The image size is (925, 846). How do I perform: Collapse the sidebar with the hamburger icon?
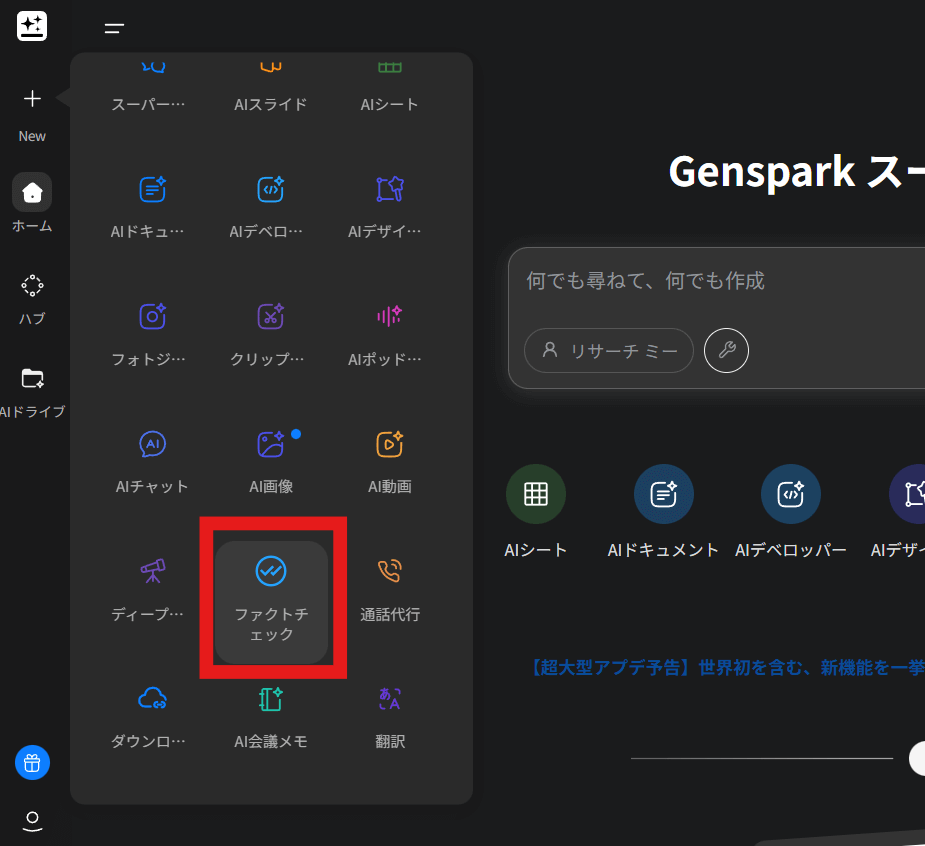[x=114, y=29]
